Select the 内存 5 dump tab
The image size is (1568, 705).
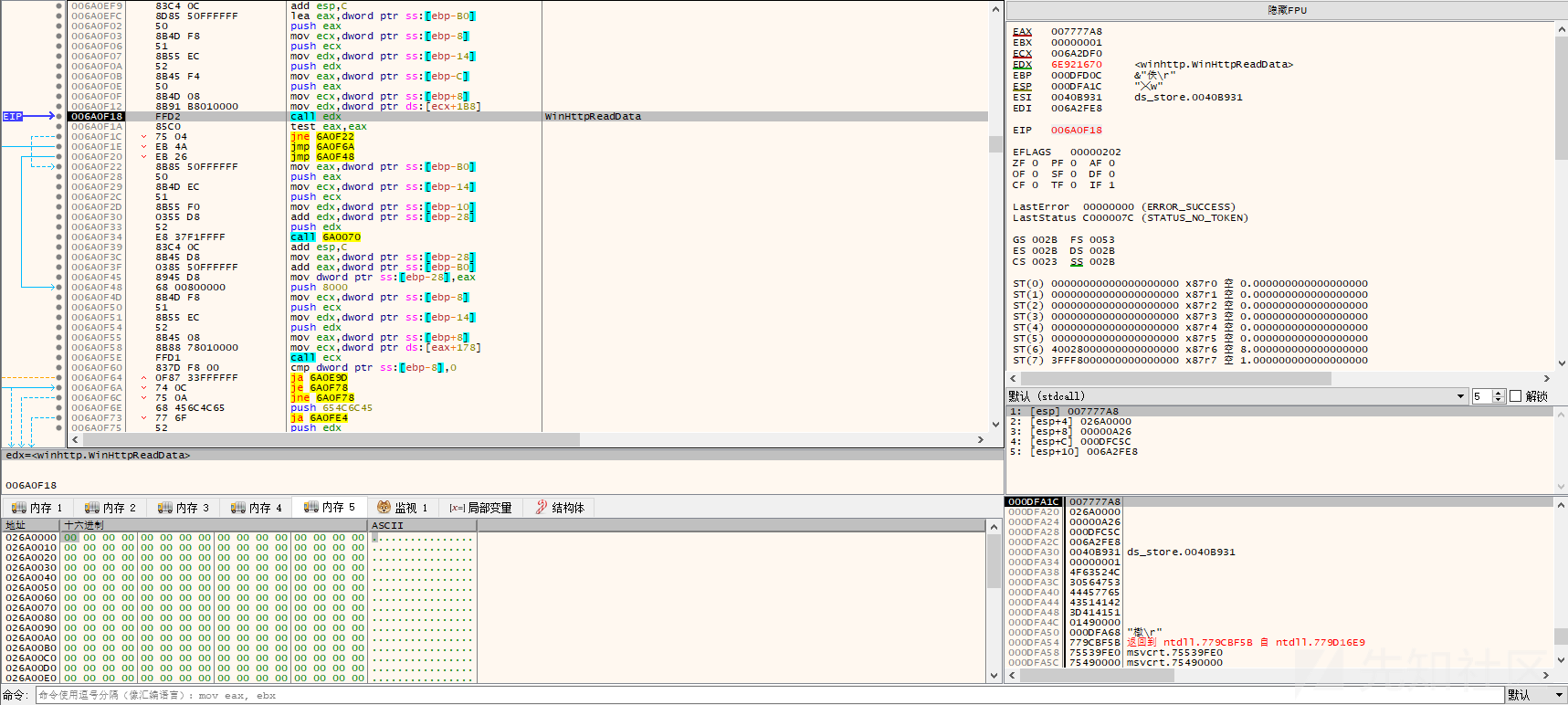coord(330,507)
